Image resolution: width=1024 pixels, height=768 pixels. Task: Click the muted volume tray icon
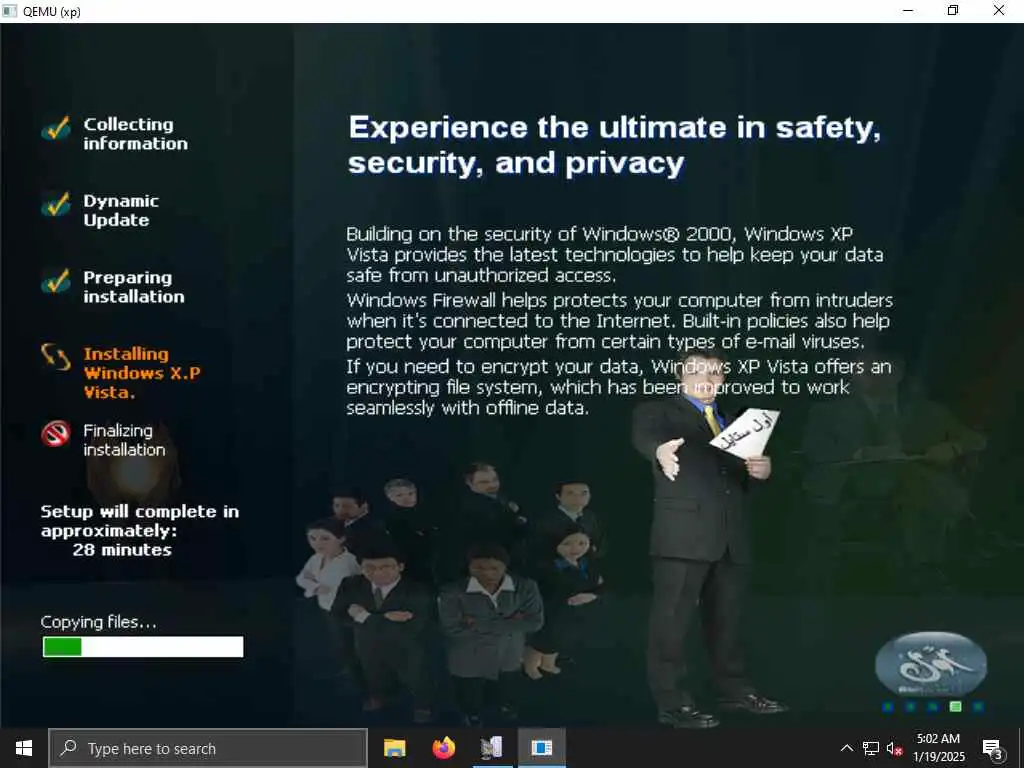895,748
